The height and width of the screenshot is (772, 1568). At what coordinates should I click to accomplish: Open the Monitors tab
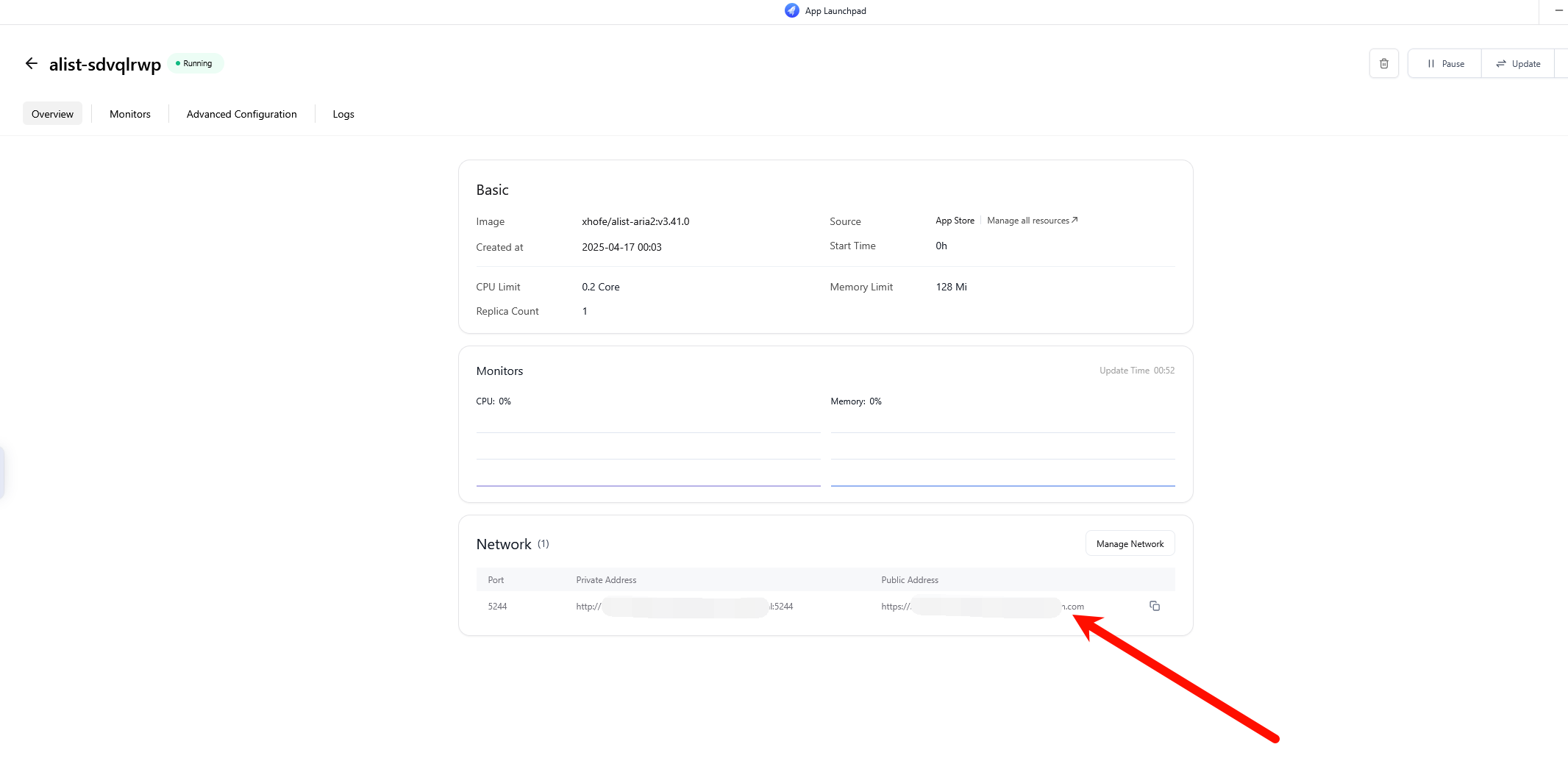tap(130, 114)
